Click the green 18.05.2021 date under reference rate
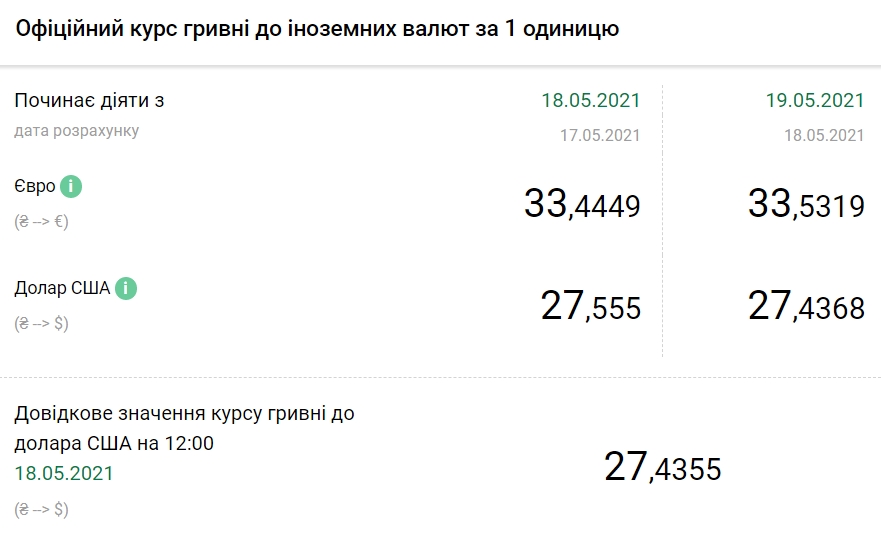 click(64, 473)
